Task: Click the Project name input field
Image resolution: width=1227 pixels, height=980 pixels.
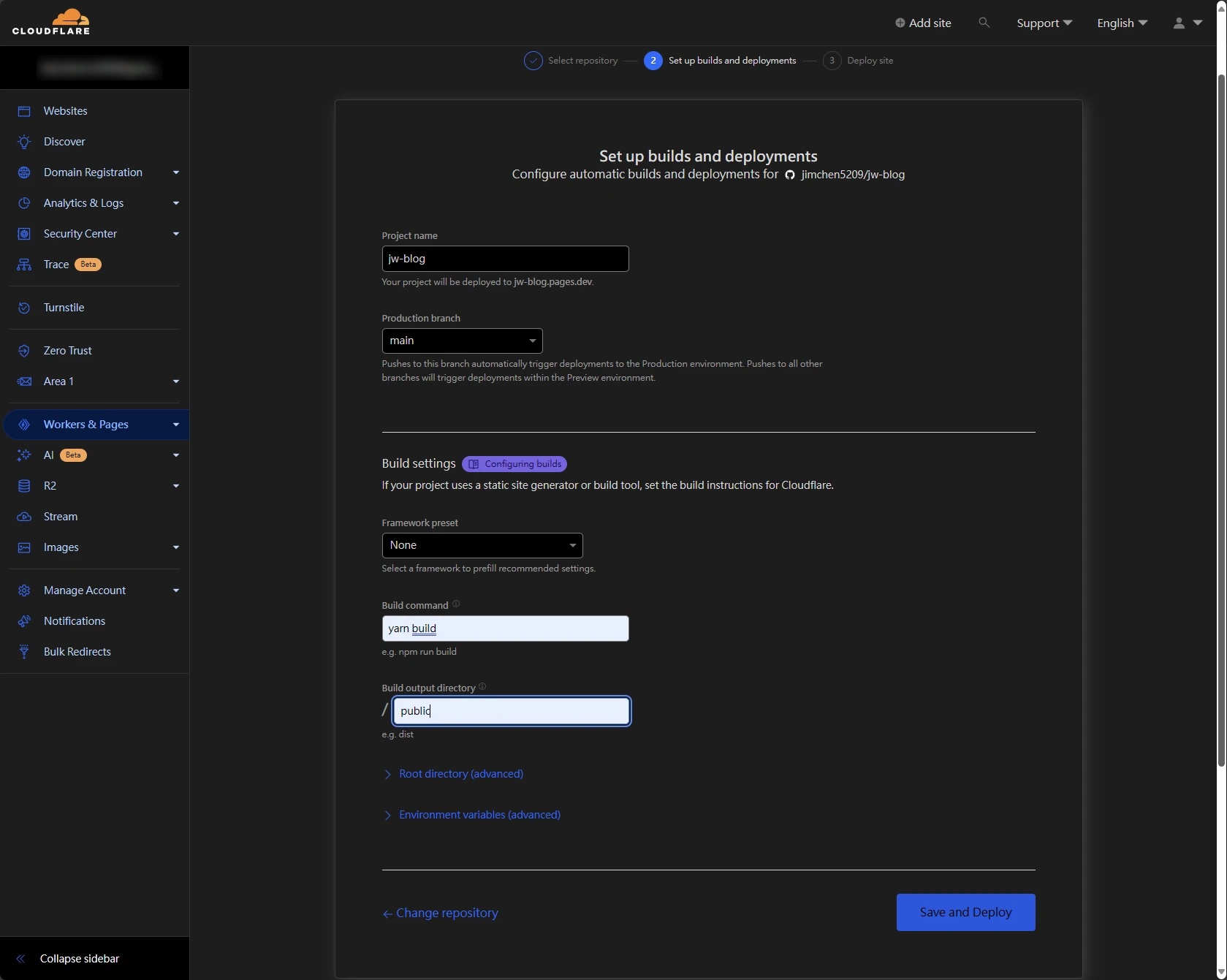Action: [505, 259]
